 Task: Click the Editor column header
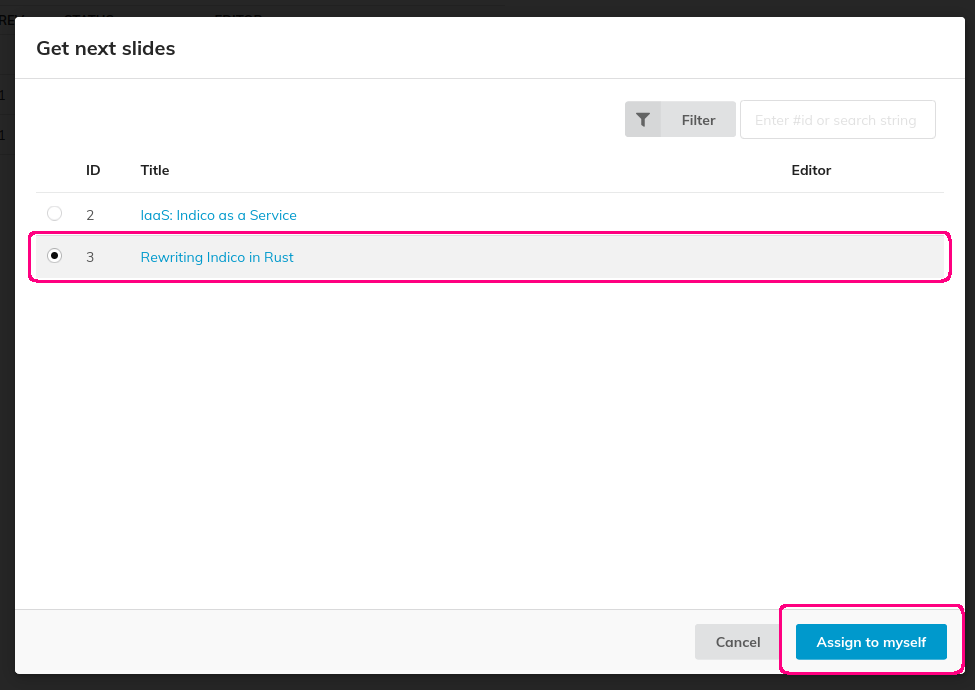coord(811,170)
